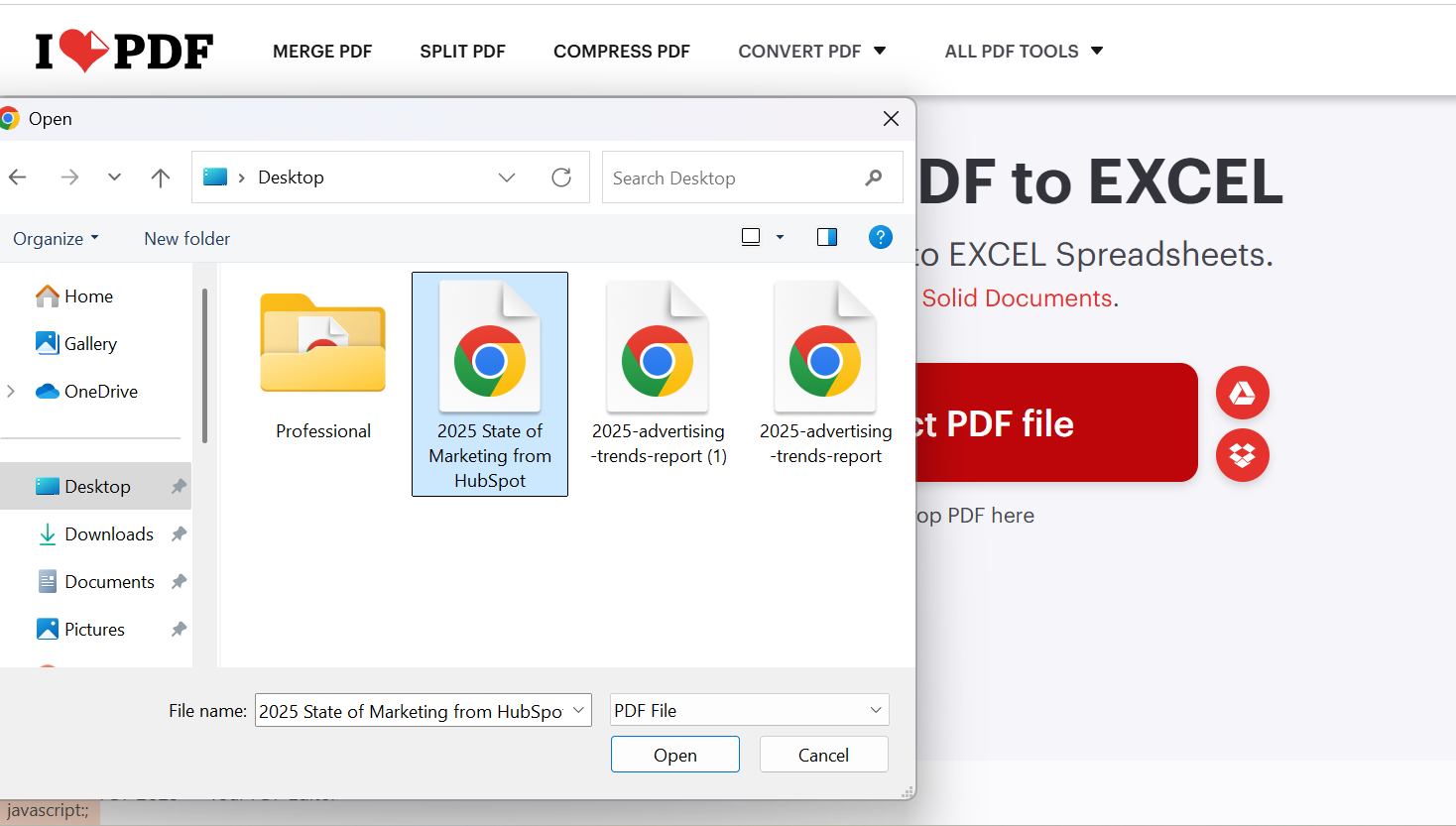
Task: Open the view layout dropdown arrow
Action: [x=780, y=237]
